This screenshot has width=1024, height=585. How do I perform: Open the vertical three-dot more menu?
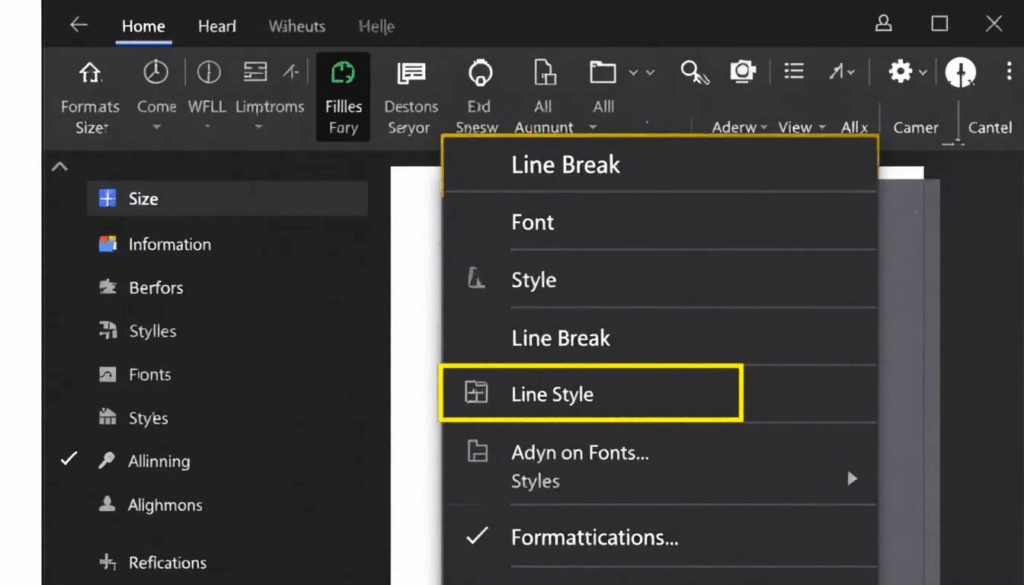[x=1009, y=71]
